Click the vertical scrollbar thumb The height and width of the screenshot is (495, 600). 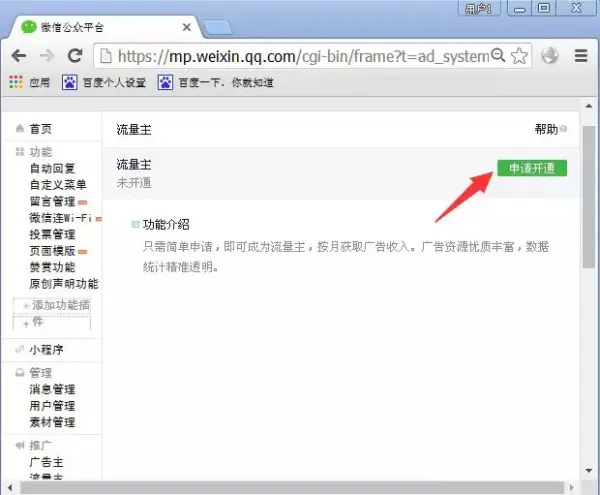[x=589, y=197]
